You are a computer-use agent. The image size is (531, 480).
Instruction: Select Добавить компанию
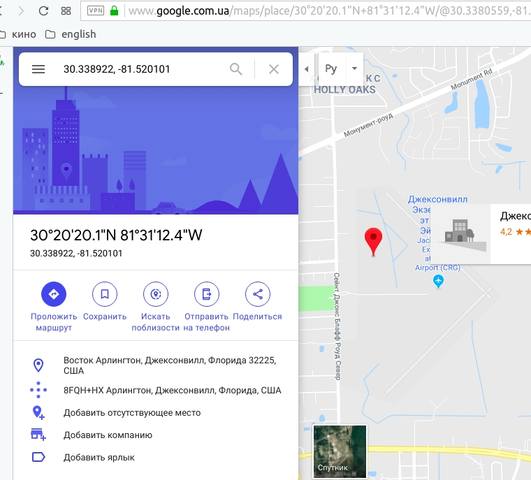click(x=108, y=435)
